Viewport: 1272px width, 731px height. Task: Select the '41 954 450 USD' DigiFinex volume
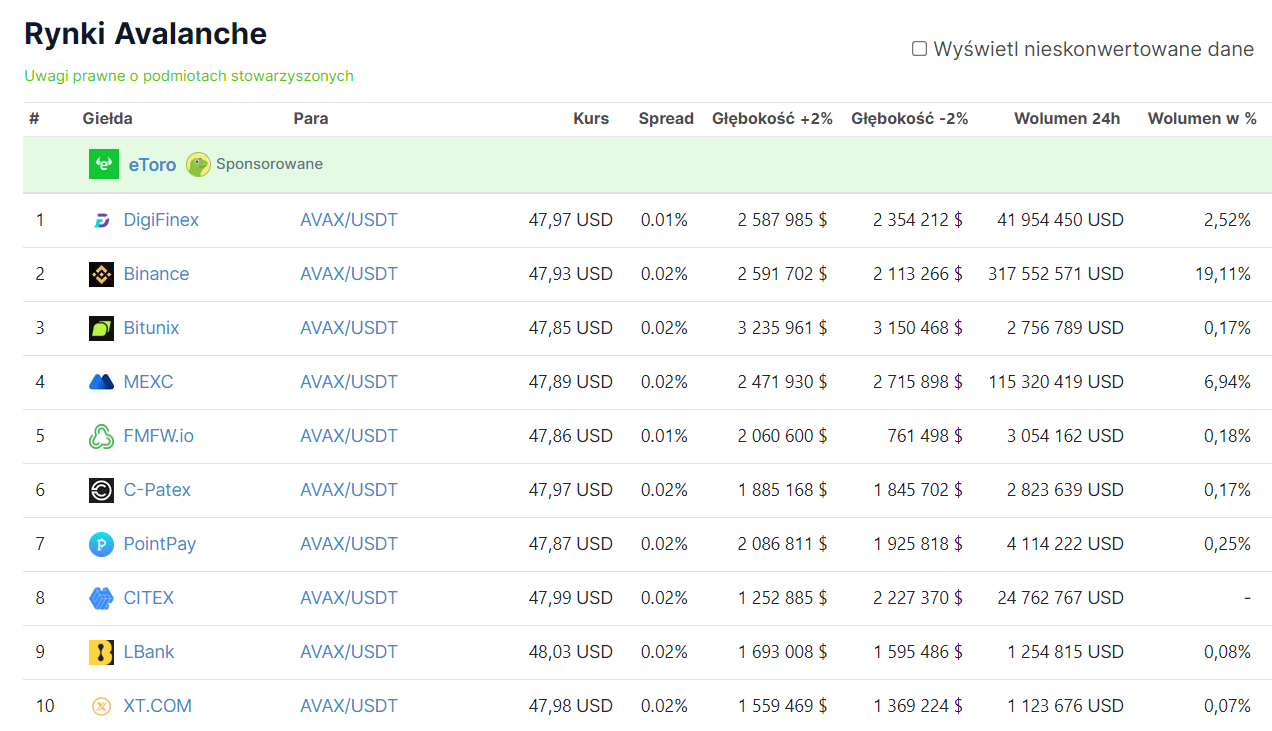coord(1060,220)
